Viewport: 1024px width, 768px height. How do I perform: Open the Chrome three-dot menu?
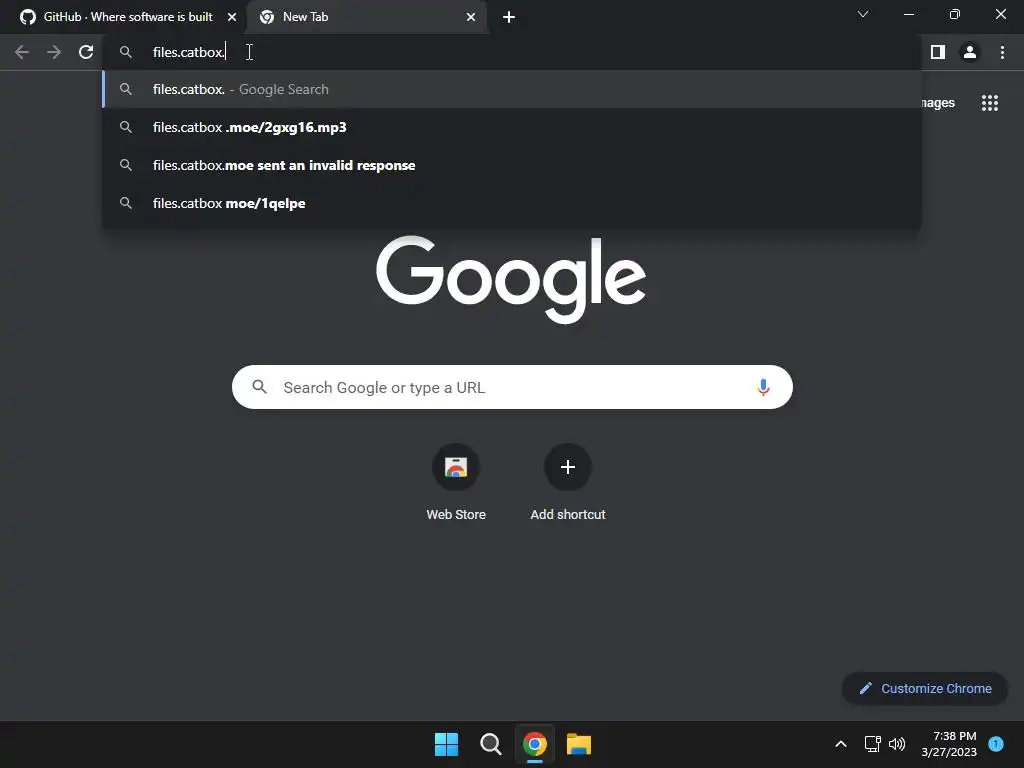point(1002,52)
